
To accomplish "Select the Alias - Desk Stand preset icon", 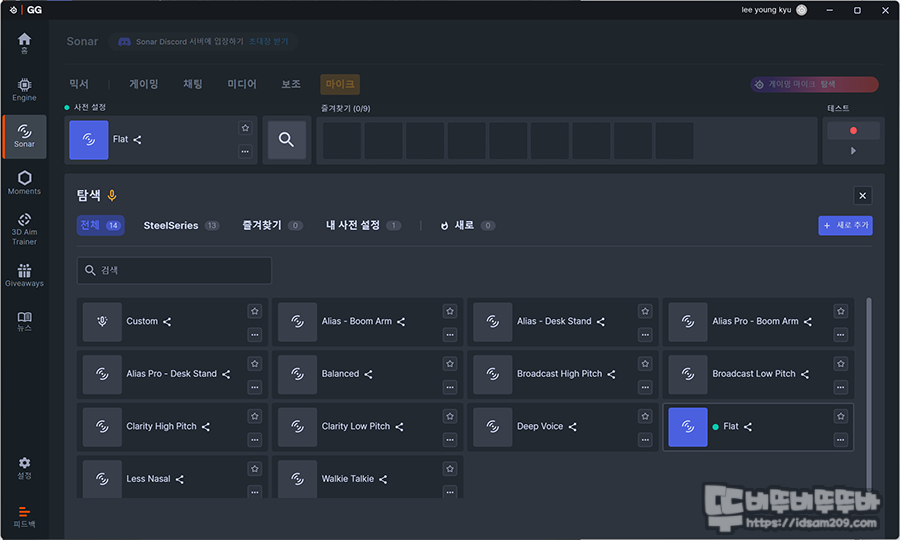I will click(x=492, y=321).
